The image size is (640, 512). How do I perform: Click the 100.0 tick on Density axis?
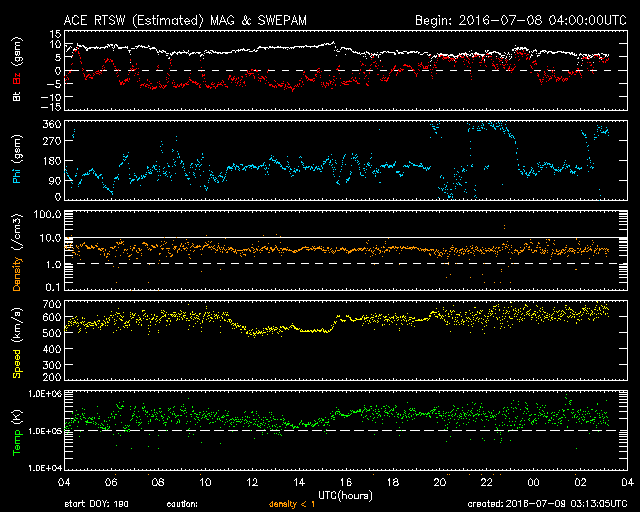coord(44,215)
